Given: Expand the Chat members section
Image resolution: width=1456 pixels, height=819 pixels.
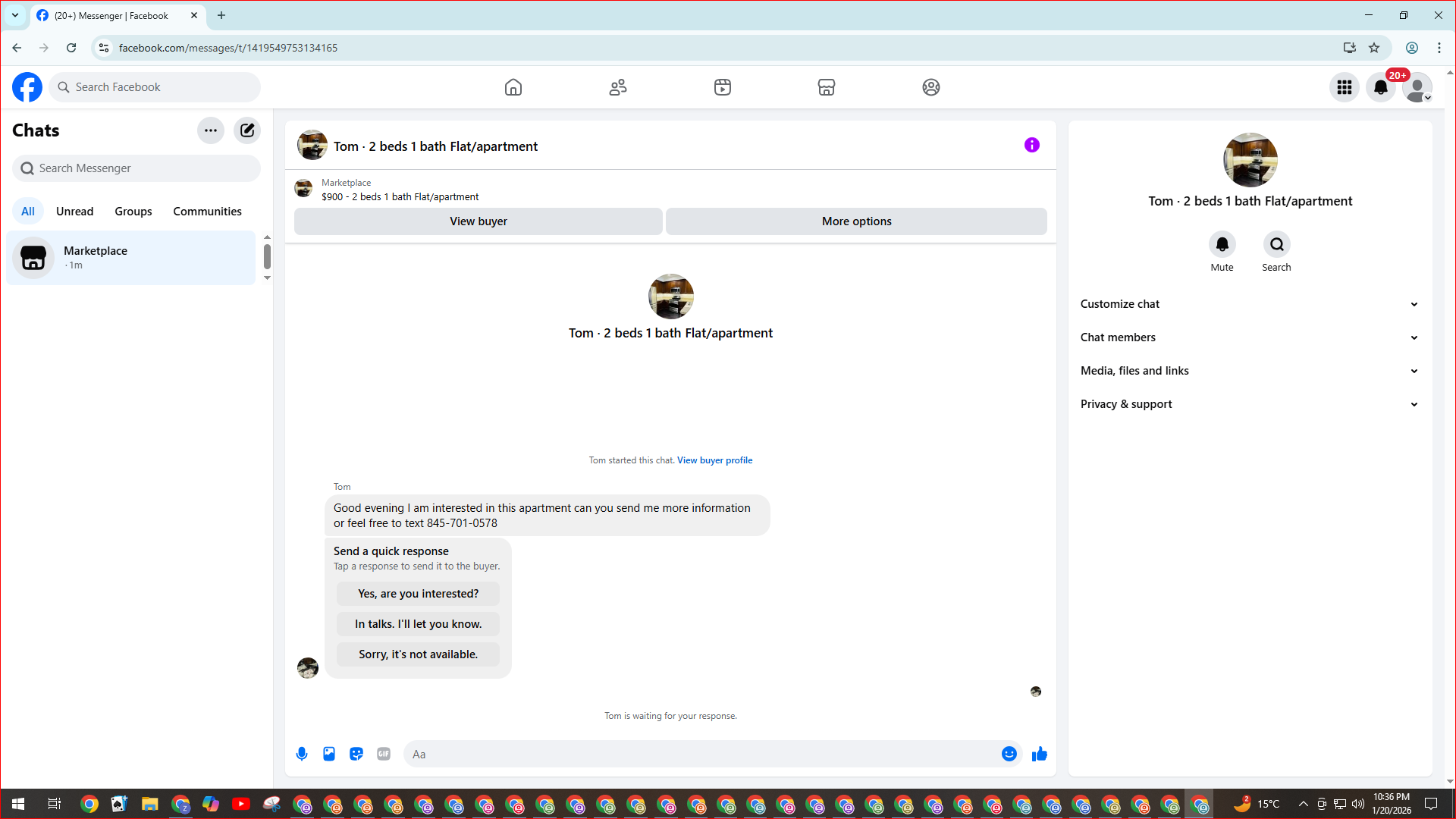Looking at the screenshot, I should point(1250,337).
